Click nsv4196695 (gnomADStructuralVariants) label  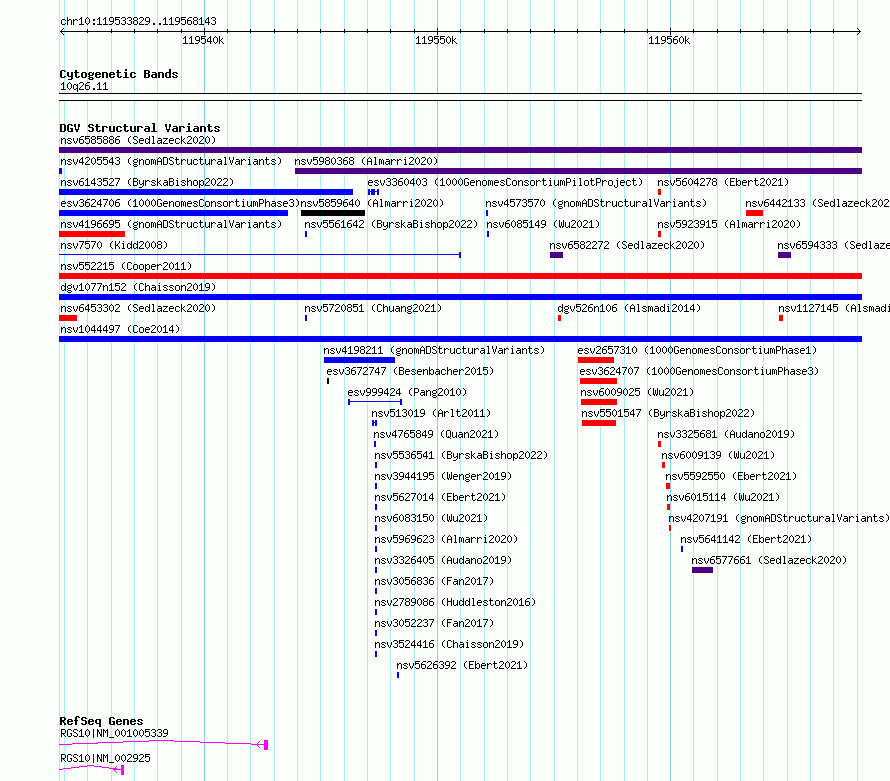pos(171,224)
